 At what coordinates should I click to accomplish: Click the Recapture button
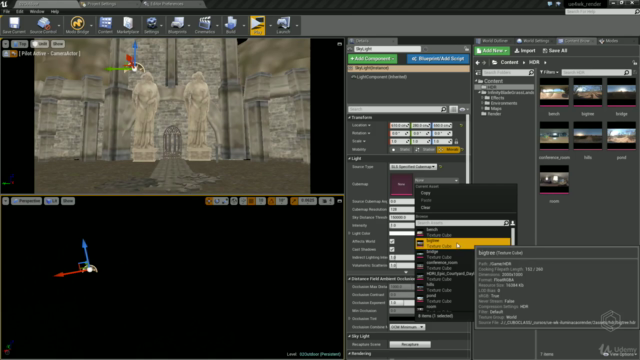point(410,344)
